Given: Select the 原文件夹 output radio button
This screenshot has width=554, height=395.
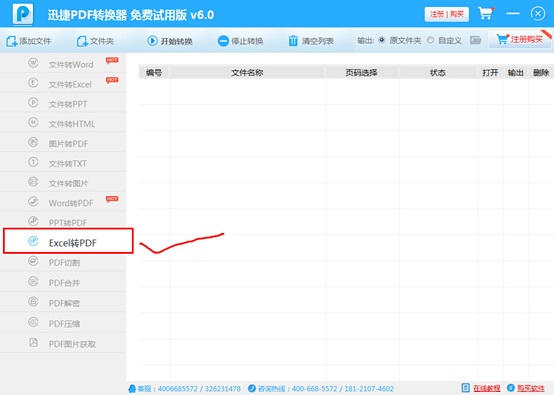Looking at the screenshot, I should (382, 40).
